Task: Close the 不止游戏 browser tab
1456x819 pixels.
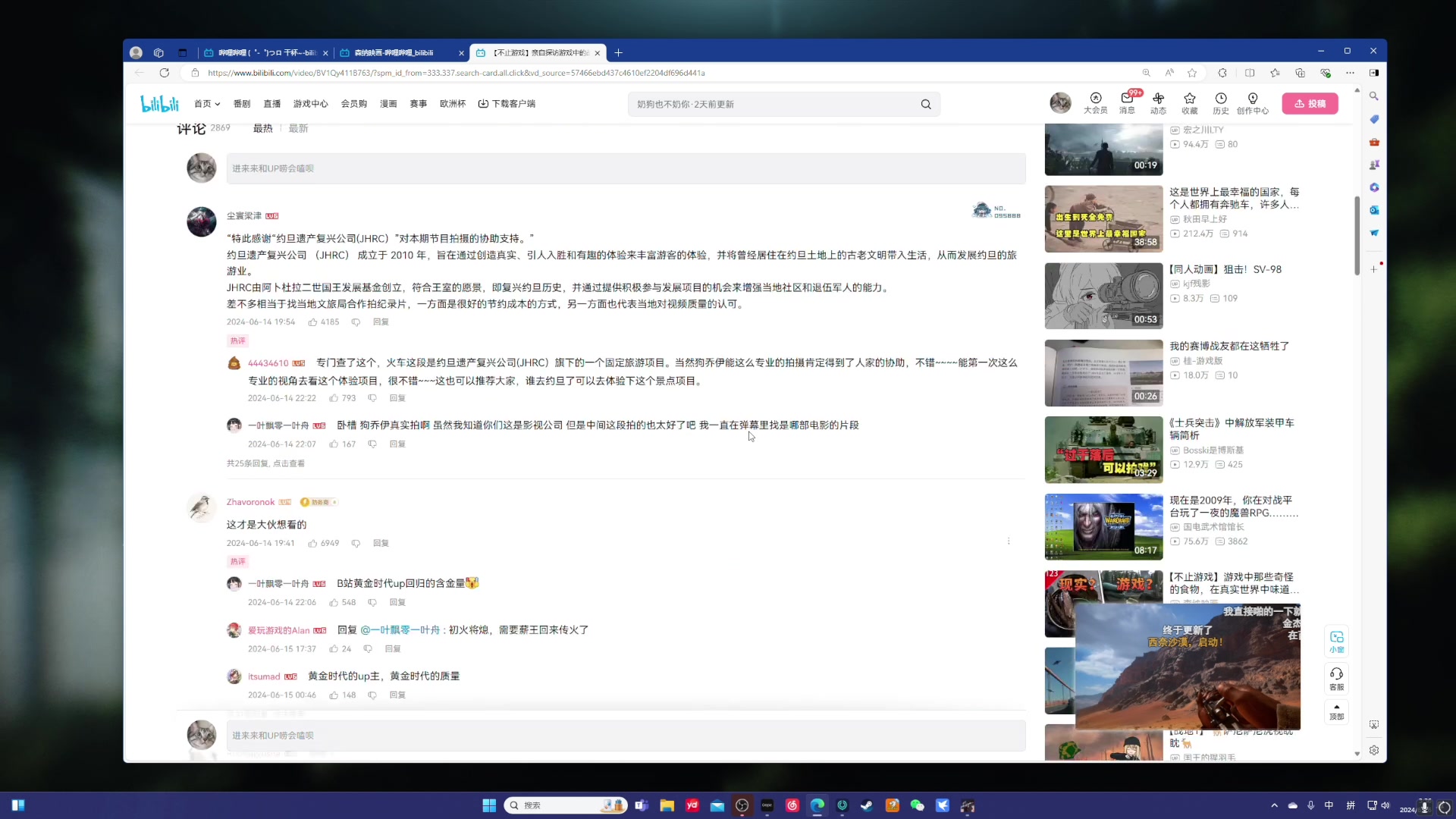Action: (x=598, y=53)
